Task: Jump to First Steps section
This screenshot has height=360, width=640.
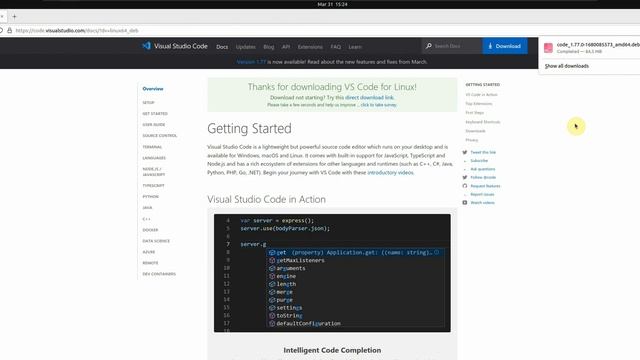Action: (475, 113)
